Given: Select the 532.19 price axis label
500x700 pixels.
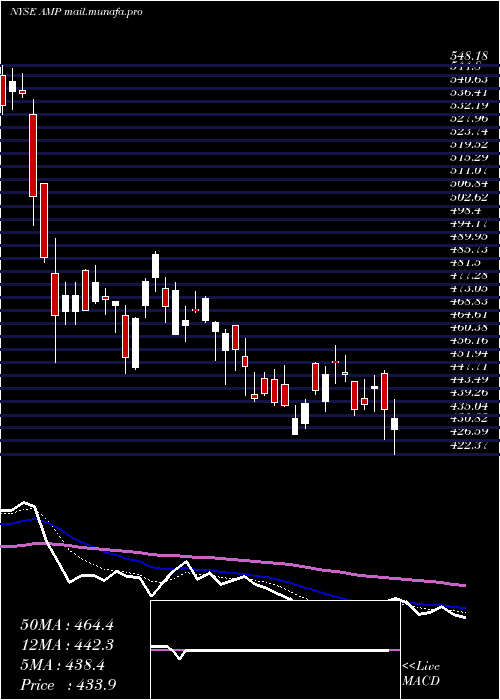Looking at the screenshot, I should pyautogui.click(x=468, y=105).
